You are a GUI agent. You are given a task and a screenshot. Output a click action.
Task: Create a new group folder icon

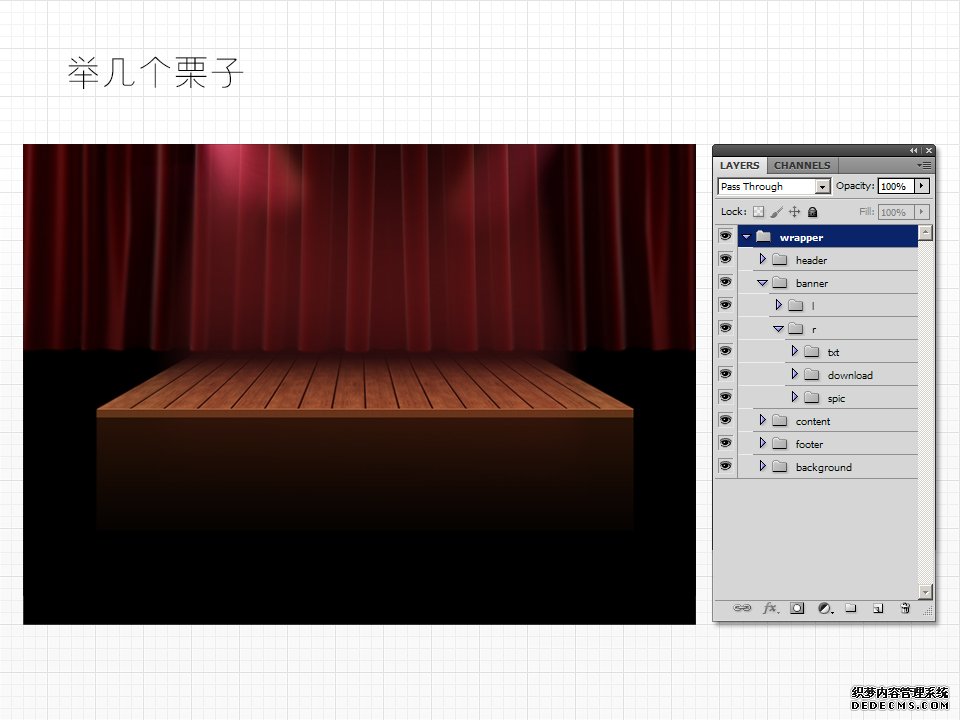[x=850, y=608]
